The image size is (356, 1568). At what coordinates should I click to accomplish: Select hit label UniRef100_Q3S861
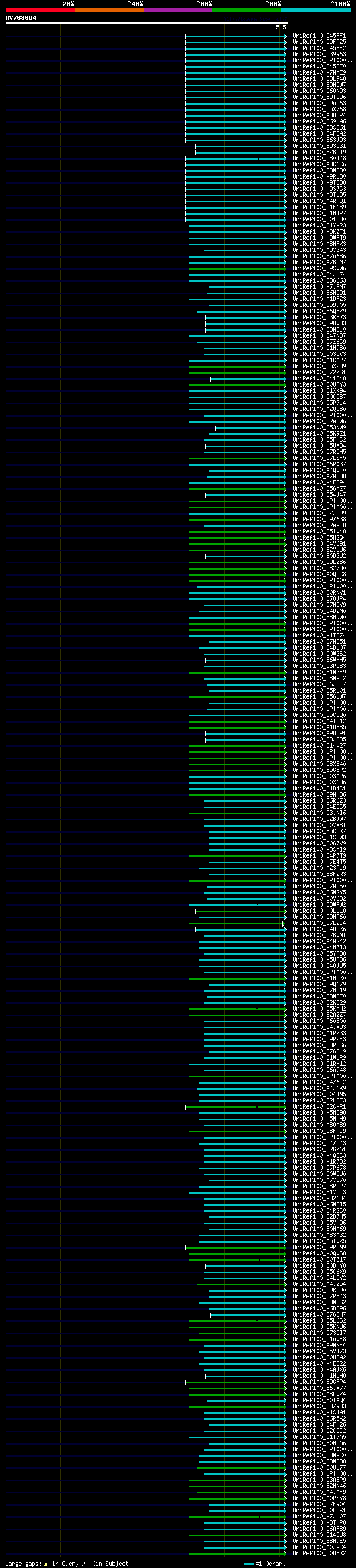click(x=319, y=127)
